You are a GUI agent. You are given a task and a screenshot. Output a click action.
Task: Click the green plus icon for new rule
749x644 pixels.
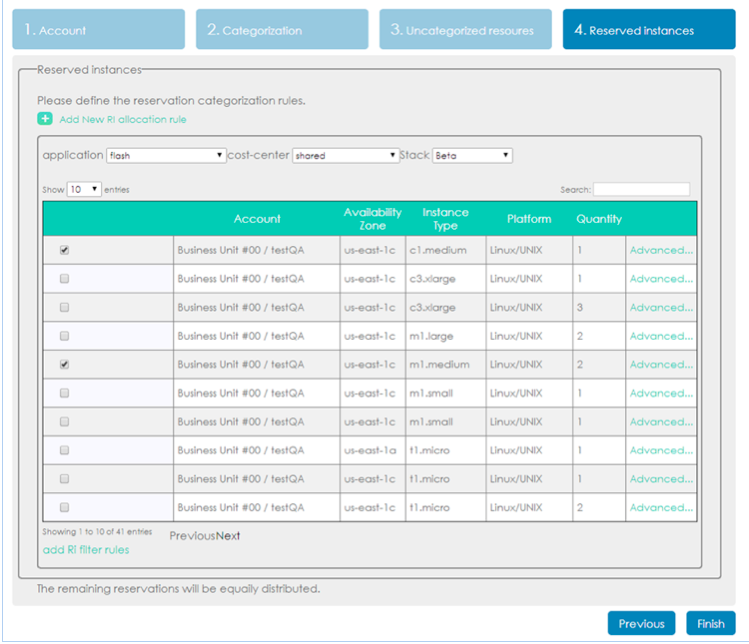45,119
